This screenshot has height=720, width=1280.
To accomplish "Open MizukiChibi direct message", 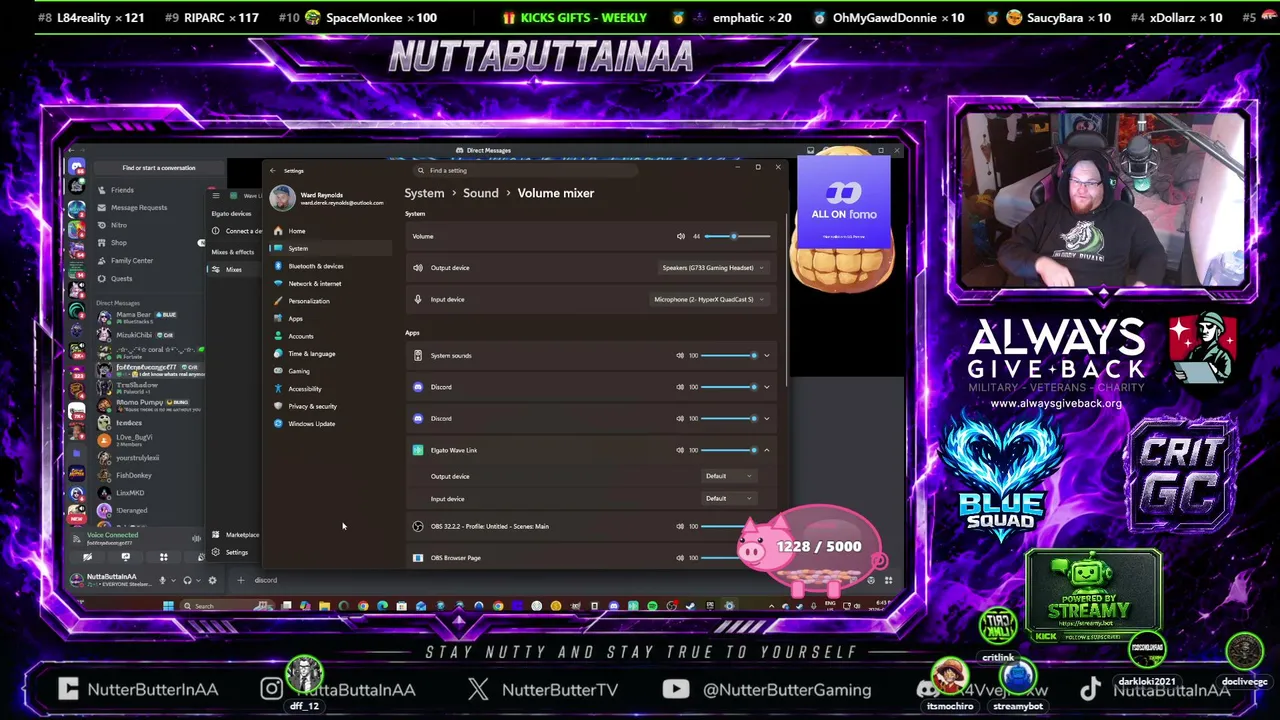I will pos(148,335).
